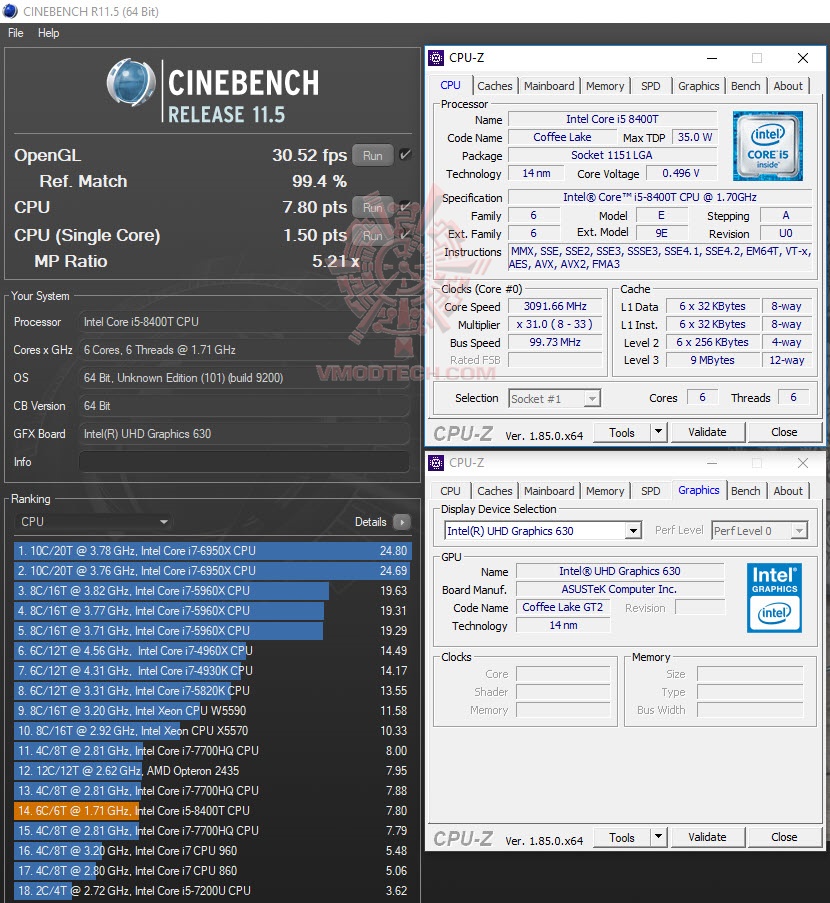Expand the Ranking CPU dropdown
Viewport: 830px width, 903px height.
(x=93, y=522)
